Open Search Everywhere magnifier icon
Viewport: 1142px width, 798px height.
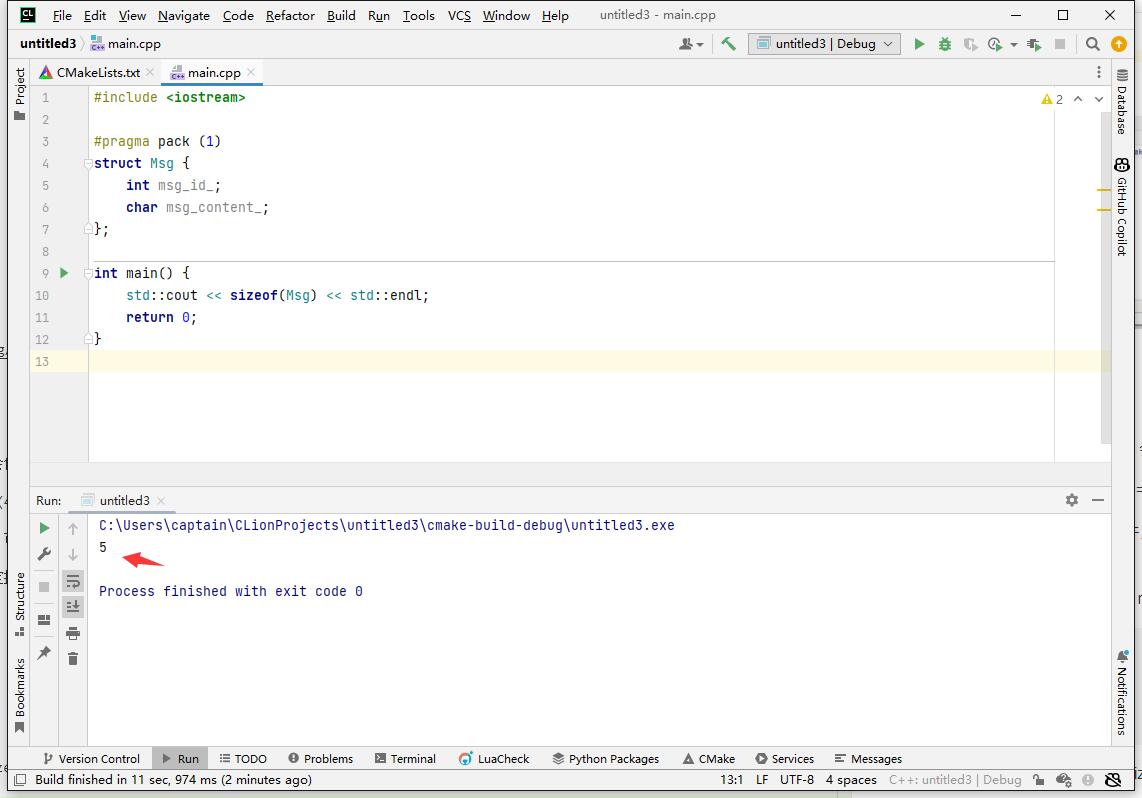point(1092,44)
